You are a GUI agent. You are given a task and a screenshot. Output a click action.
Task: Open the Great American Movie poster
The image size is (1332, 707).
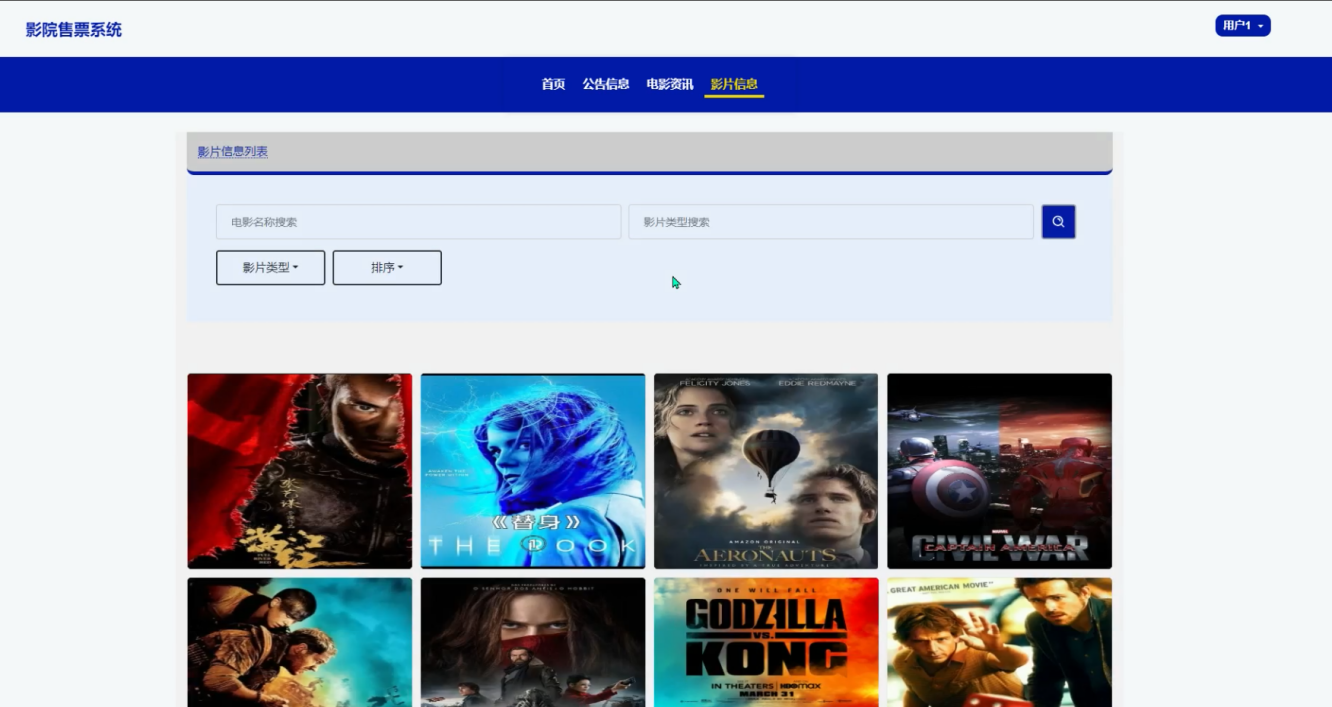(999, 642)
